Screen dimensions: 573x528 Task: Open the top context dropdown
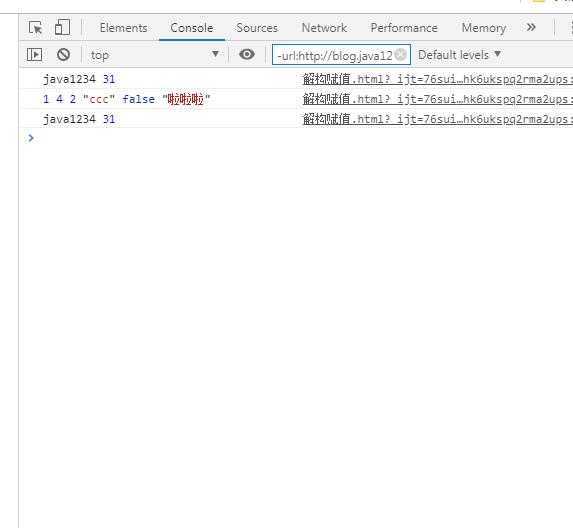point(155,55)
